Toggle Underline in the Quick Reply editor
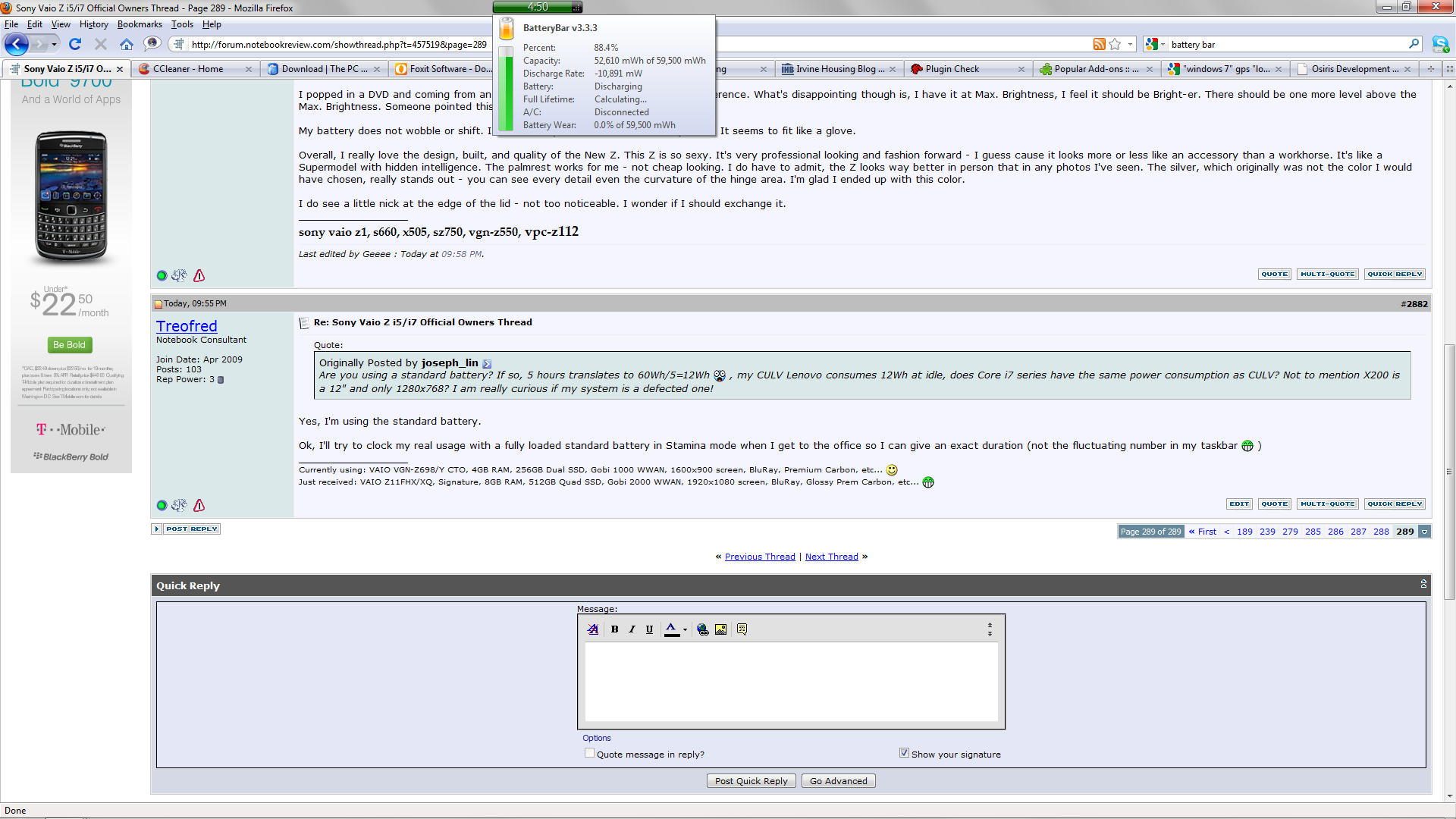 [x=649, y=629]
